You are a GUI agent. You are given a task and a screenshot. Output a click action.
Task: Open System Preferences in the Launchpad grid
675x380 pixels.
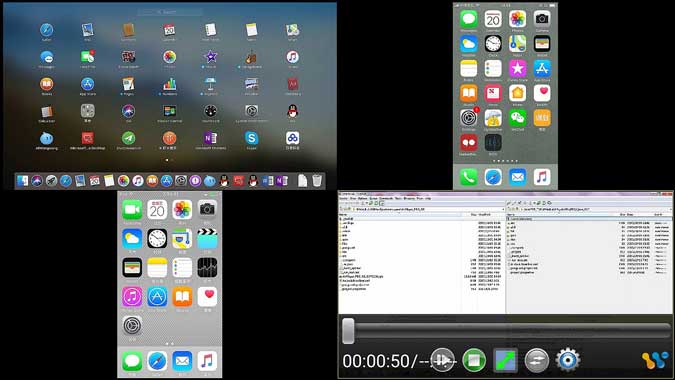click(251, 111)
